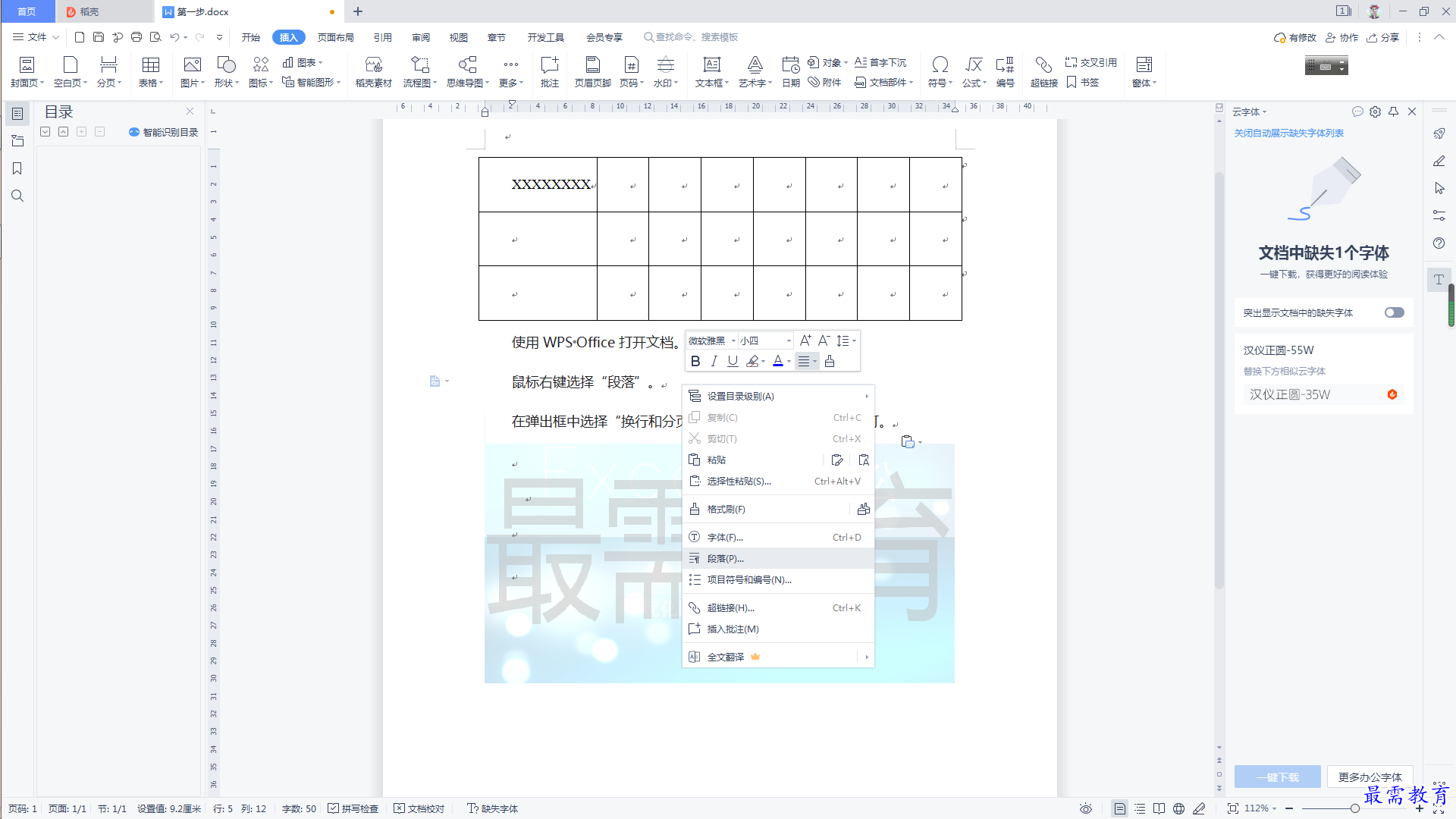Screen dimensions: 1456x819
Task: Select 项目符号和编号(N)... menu entry
Action: [x=778, y=579]
